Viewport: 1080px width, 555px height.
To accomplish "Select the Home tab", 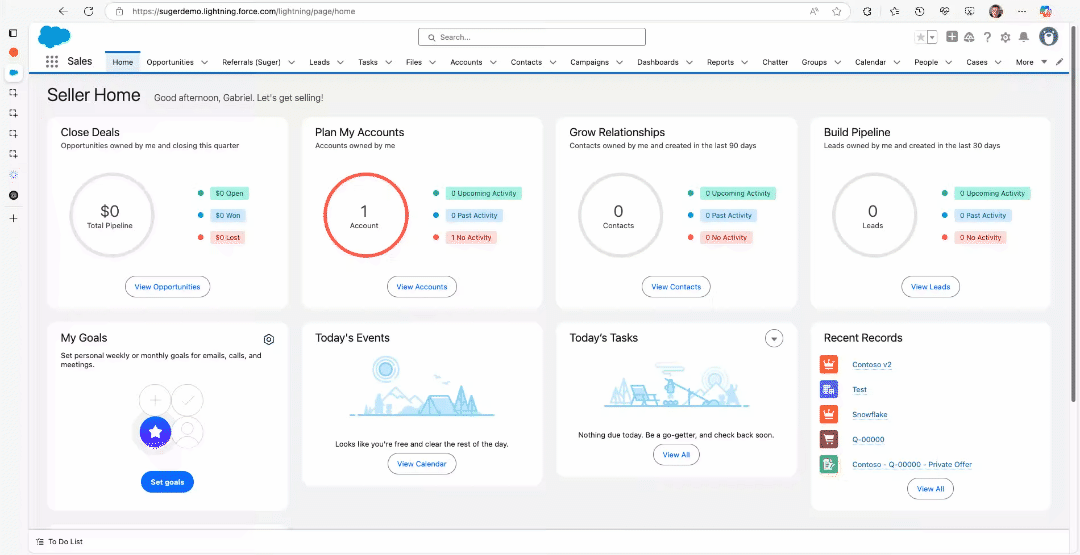I will tap(123, 62).
